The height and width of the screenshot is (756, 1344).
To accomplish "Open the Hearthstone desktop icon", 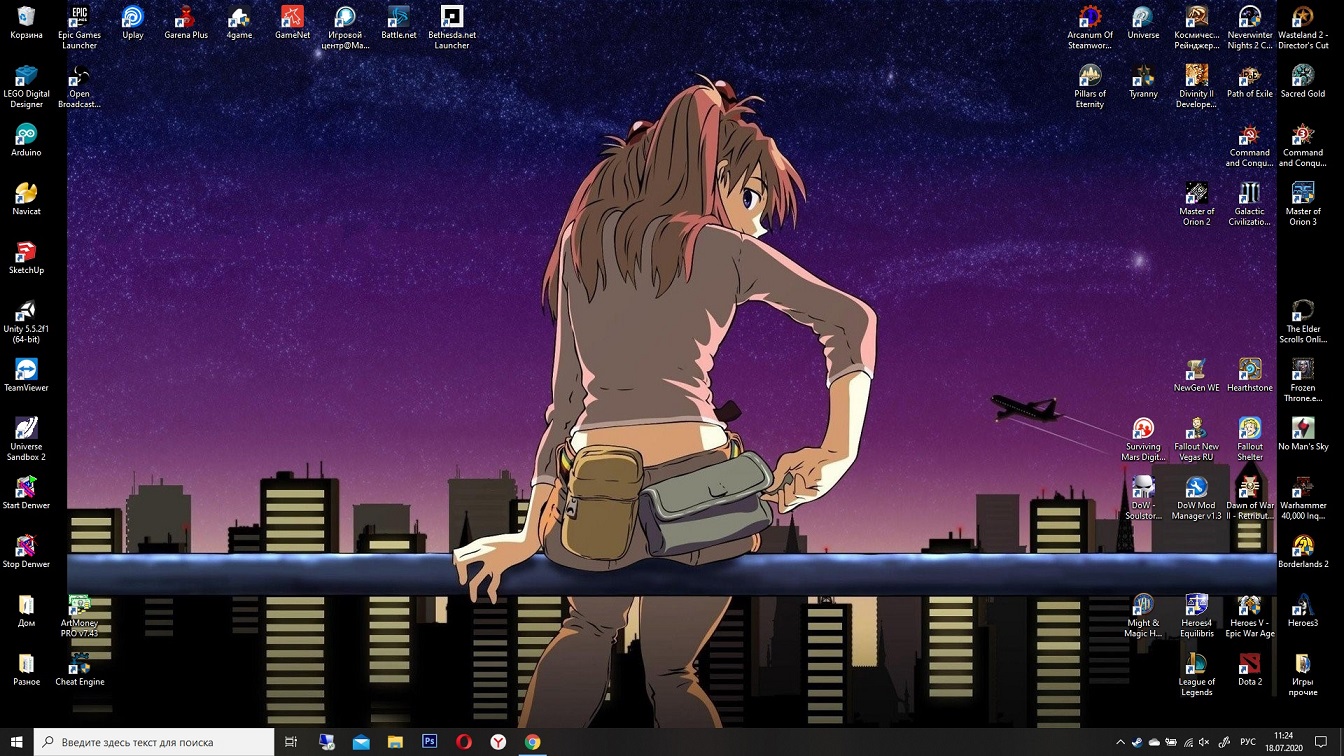I will click(x=1250, y=376).
